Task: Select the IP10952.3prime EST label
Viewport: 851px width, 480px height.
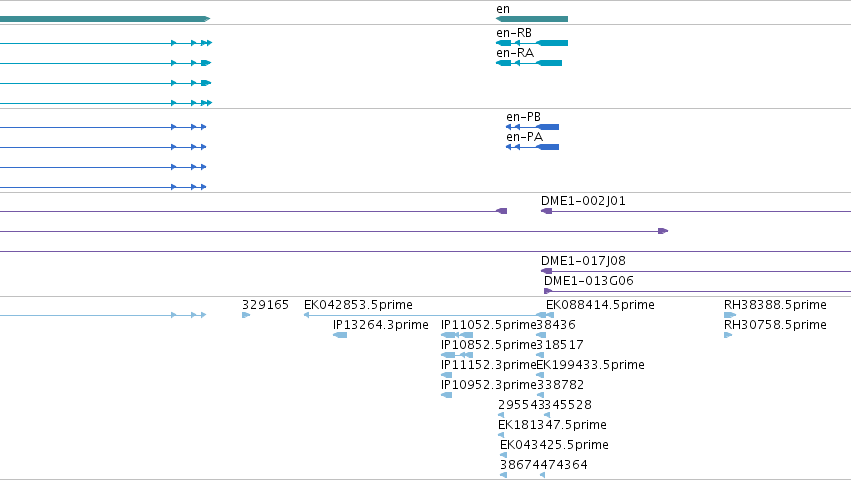Action: pyautogui.click(x=488, y=386)
